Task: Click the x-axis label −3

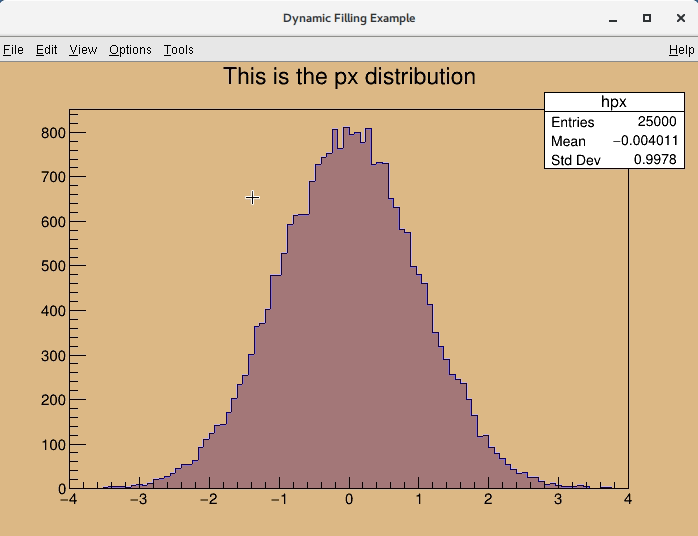Action: click(x=138, y=500)
